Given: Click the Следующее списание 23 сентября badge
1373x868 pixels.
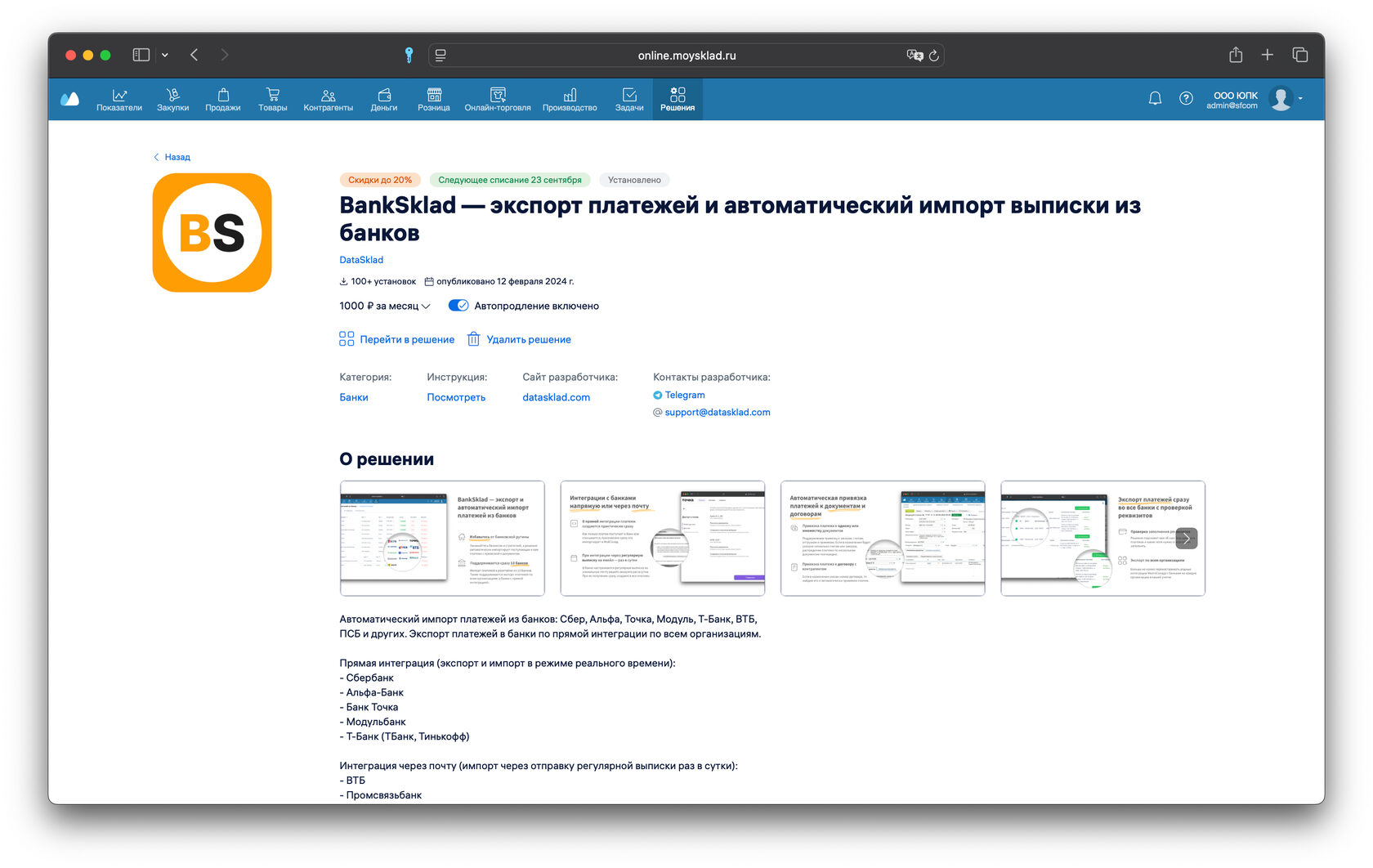Looking at the screenshot, I should (510, 180).
